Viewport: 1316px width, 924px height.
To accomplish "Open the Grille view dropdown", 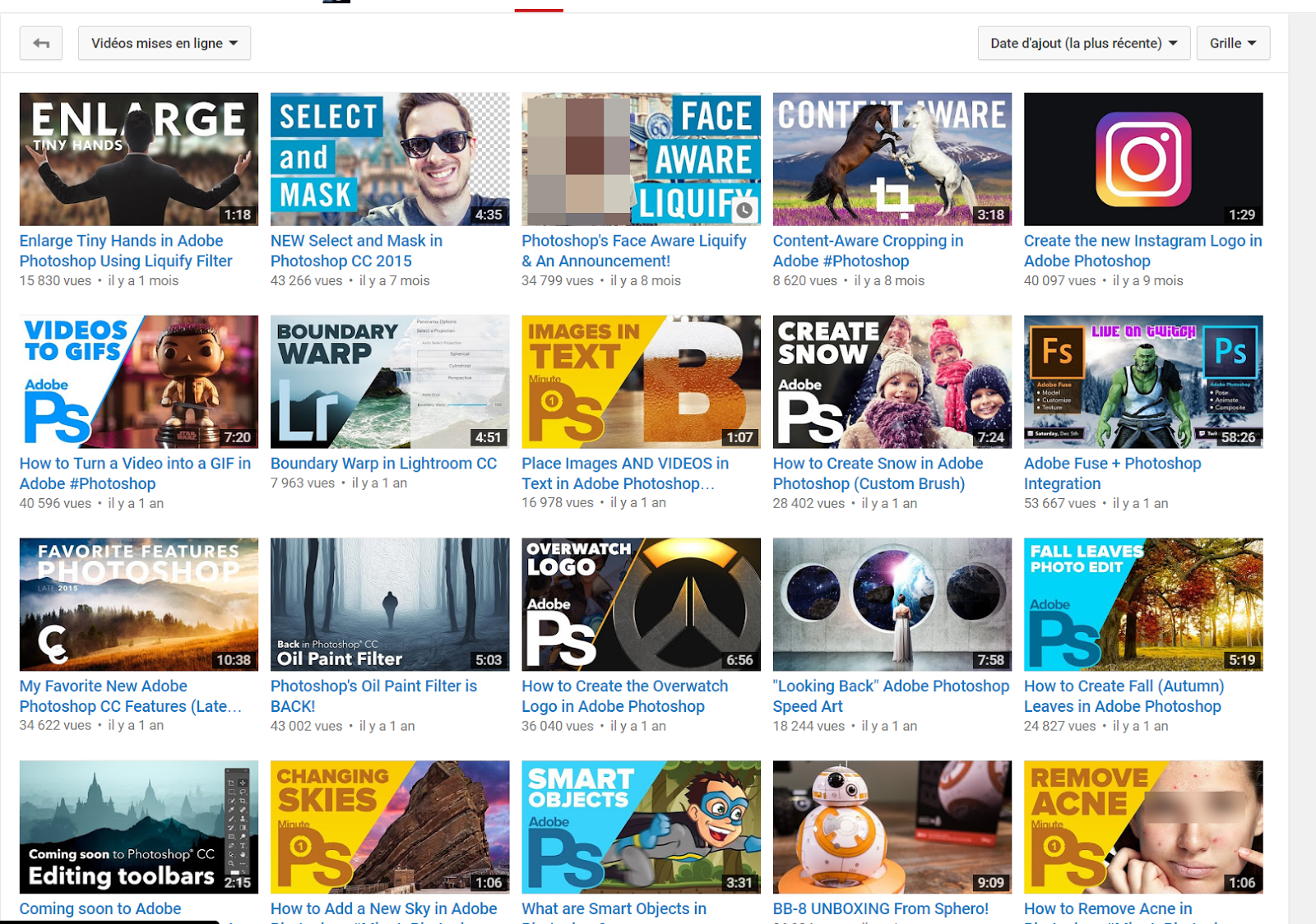I will [x=1233, y=44].
